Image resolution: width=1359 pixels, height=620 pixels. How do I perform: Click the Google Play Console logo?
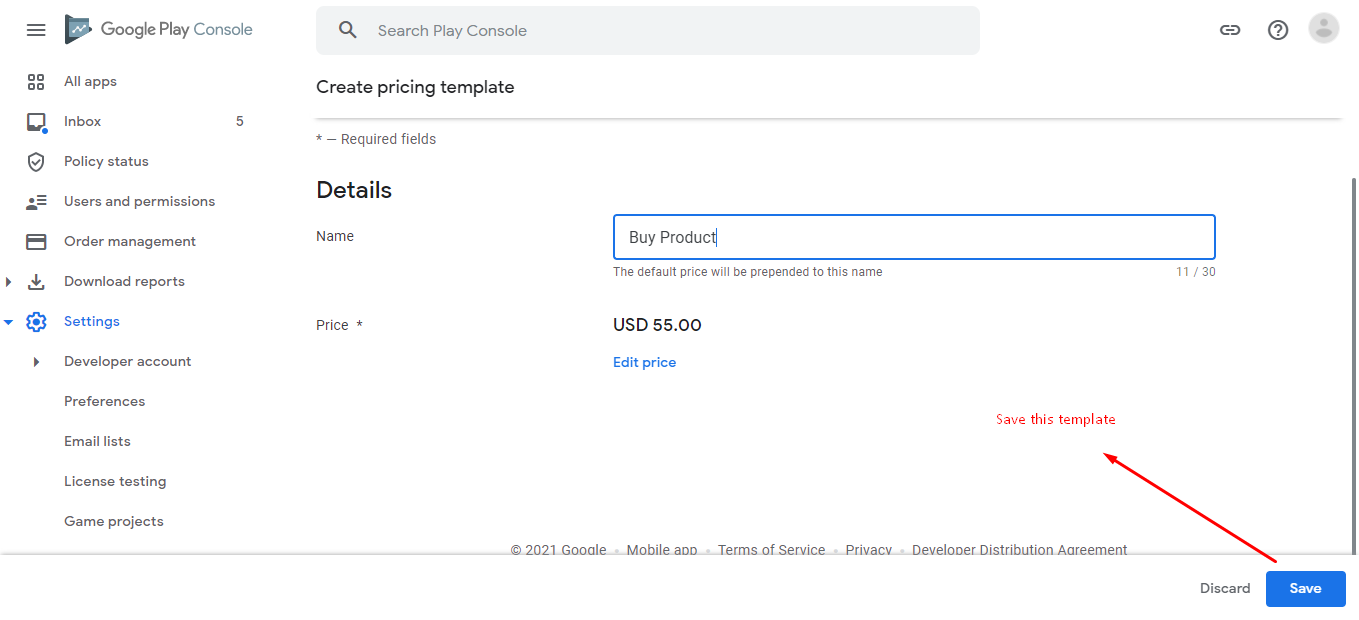click(160, 30)
